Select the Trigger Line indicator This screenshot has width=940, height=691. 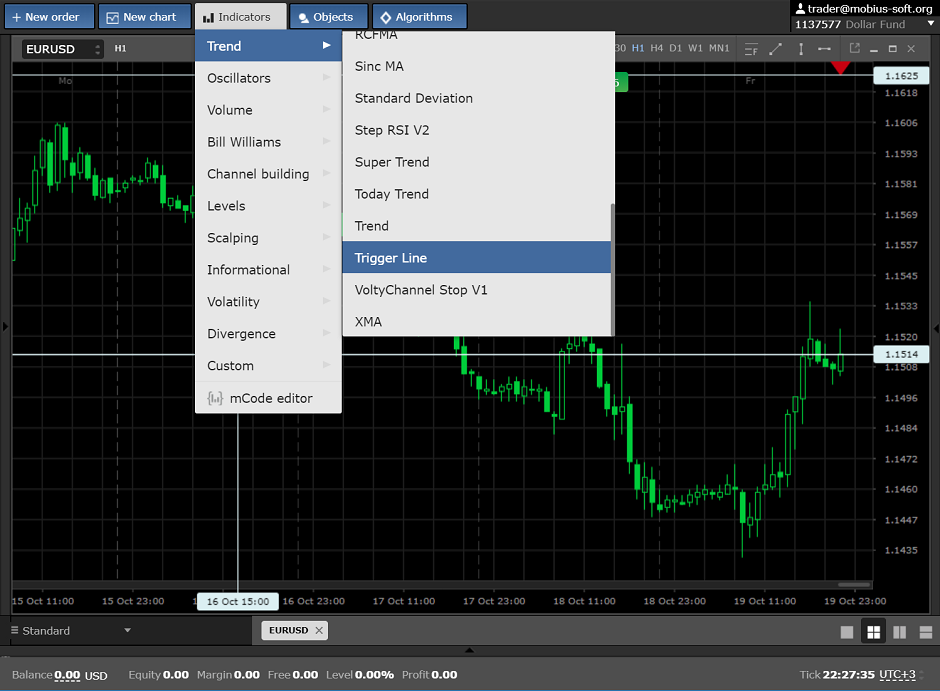click(x=477, y=258)
